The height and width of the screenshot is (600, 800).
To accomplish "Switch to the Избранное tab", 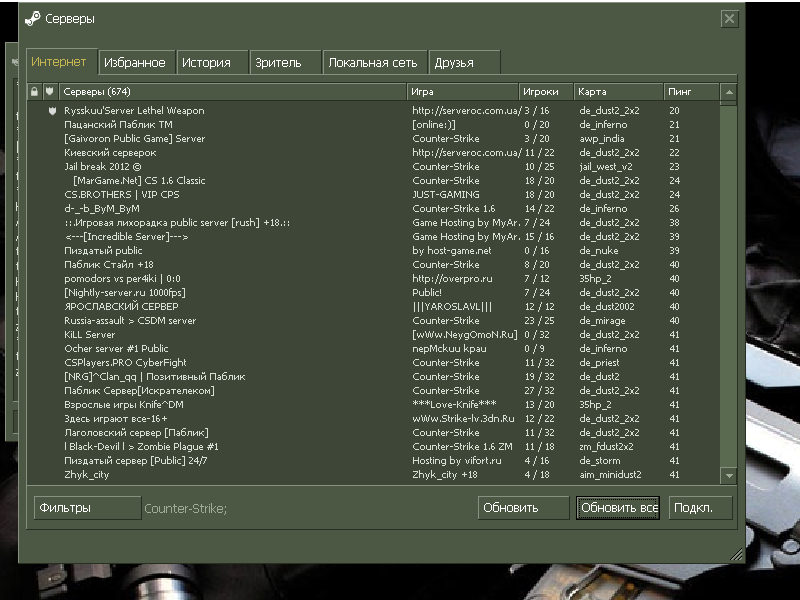I will point(137,63).
